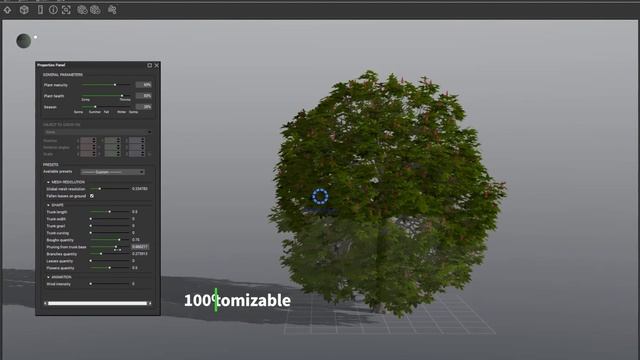Undock the Properties Panel with the square icon
The width and height of the screenshot is (640, 360).
pos(149,65)
